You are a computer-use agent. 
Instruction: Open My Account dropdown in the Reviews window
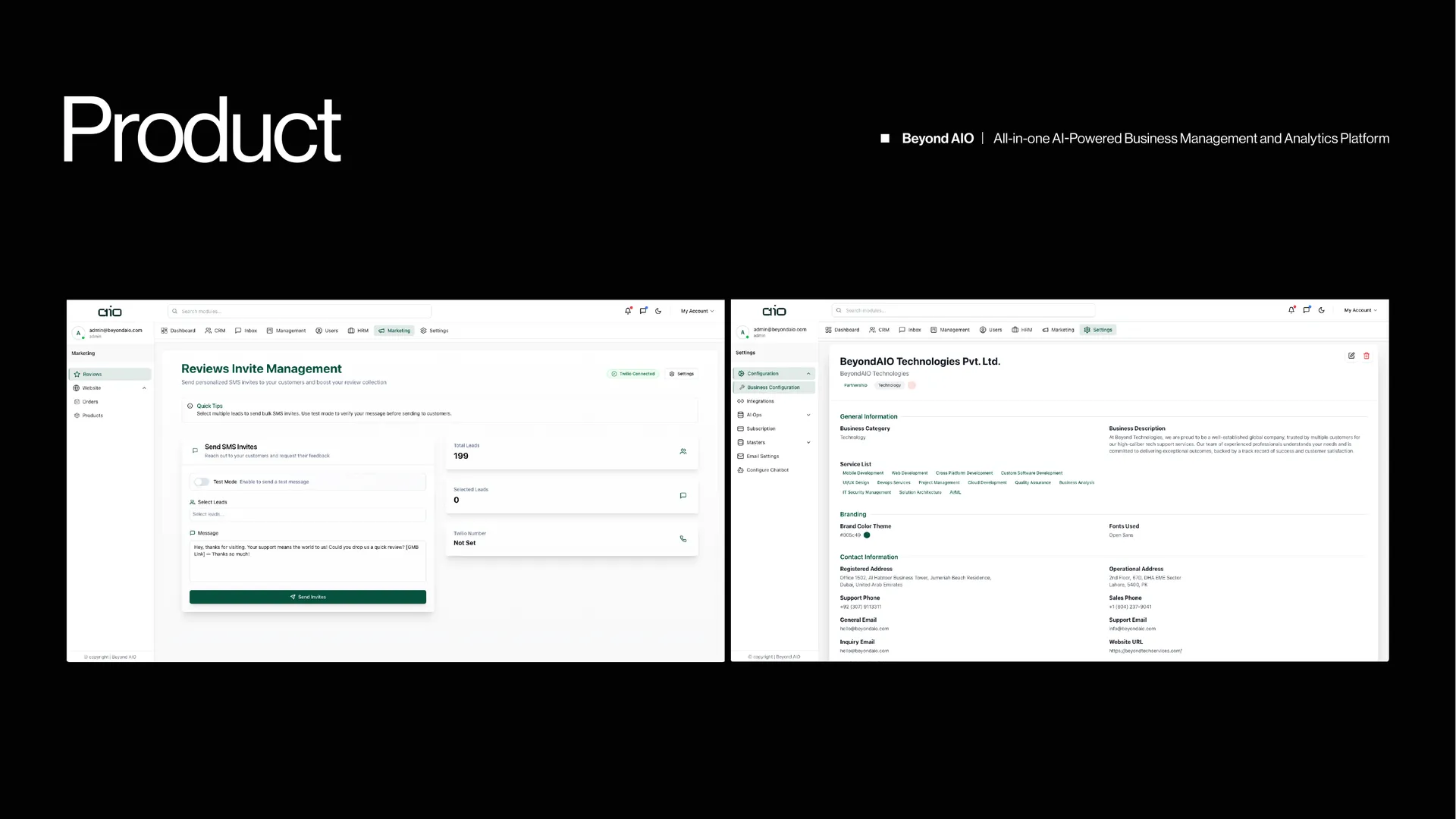(697, 311)
